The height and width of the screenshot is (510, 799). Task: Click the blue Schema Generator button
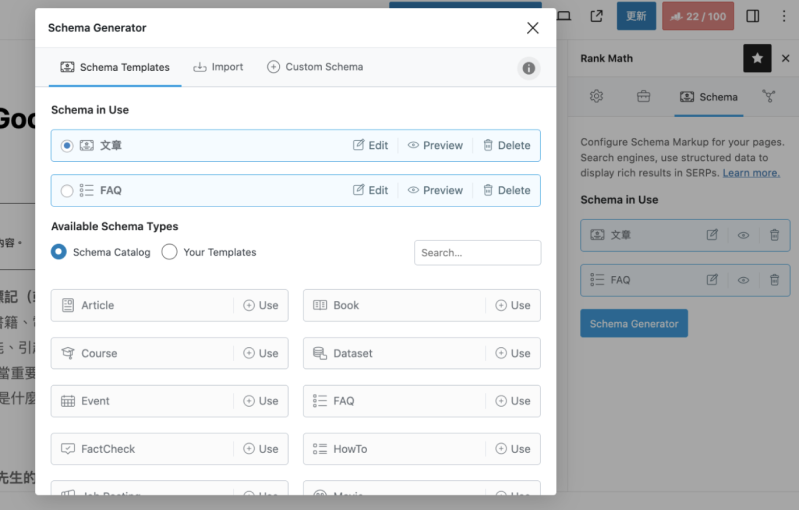click(x=634, y=324)
